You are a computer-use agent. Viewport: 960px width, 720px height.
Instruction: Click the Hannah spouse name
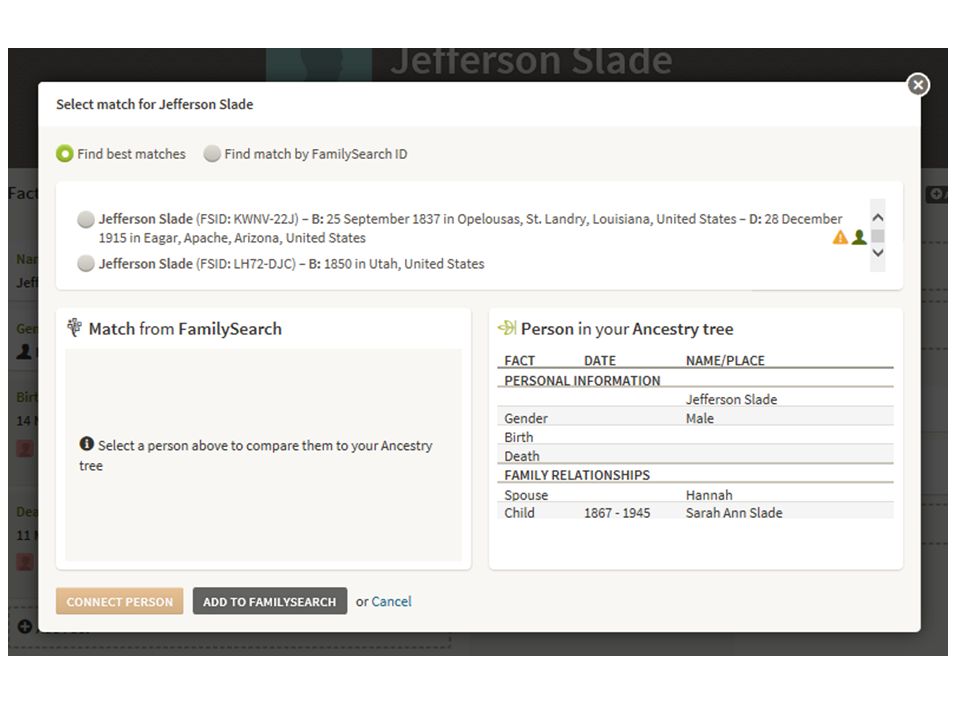[709, 495]
